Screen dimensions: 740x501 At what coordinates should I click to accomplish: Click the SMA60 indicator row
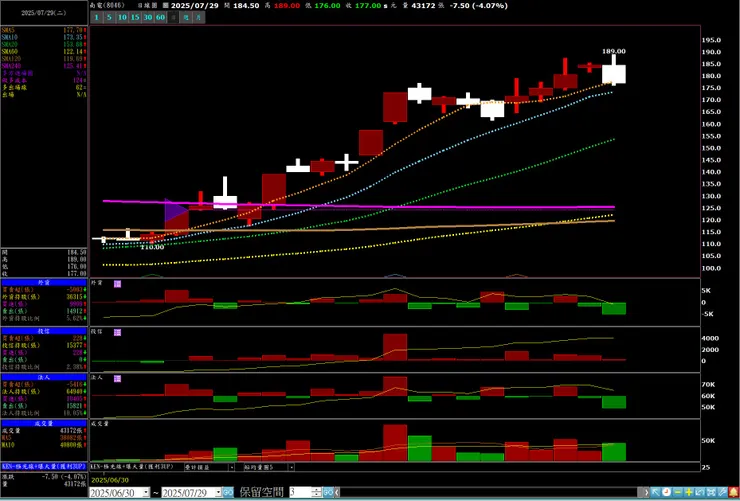point(44,51)
